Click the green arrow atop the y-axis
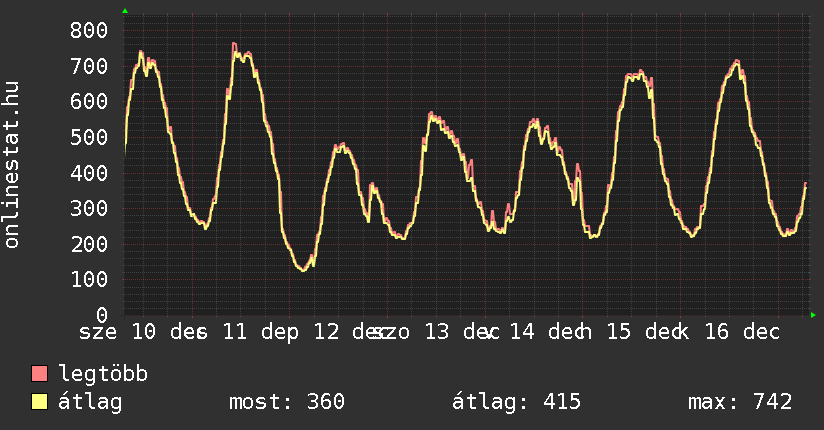This screenshot has width=824, height=430. click(125, 10)
